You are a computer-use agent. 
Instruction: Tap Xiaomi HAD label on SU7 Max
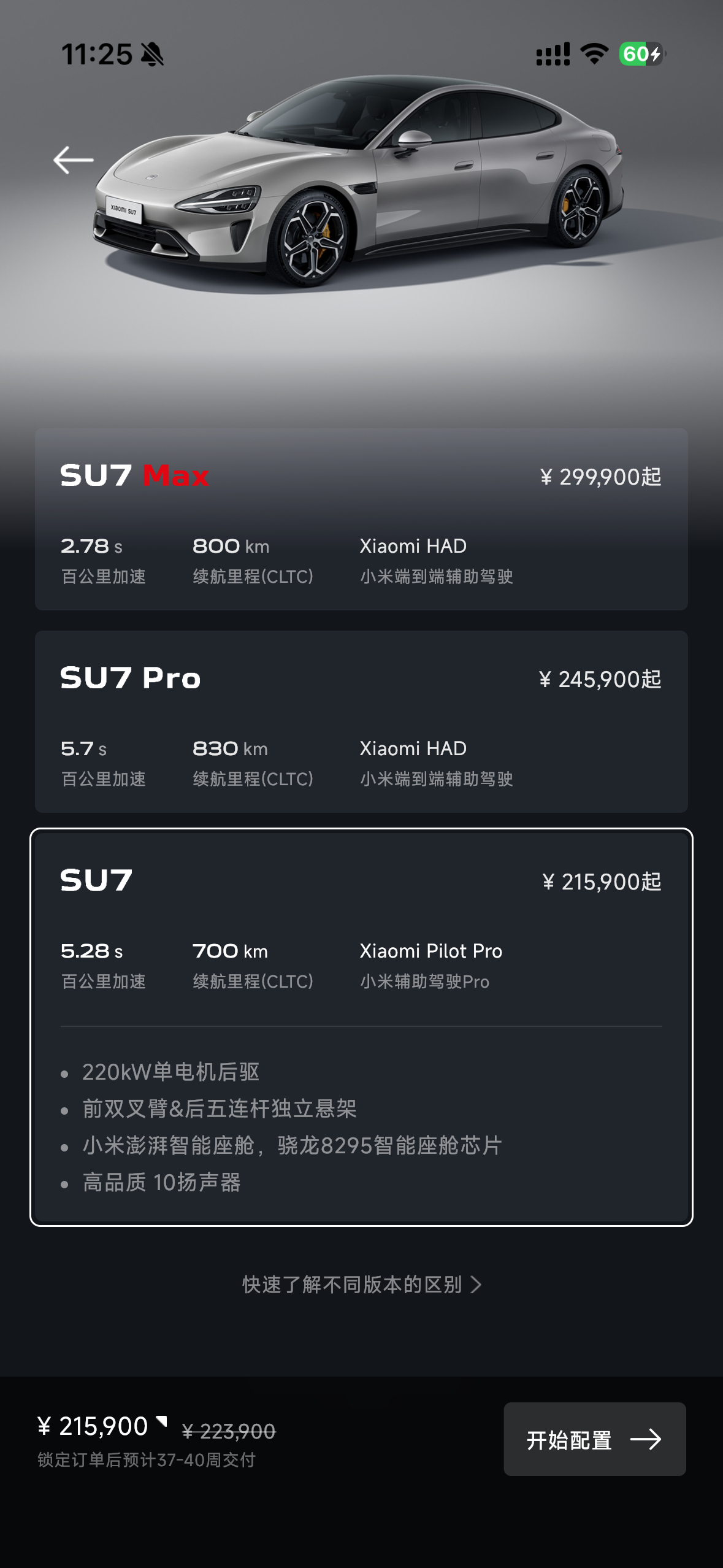coord(413,546)
